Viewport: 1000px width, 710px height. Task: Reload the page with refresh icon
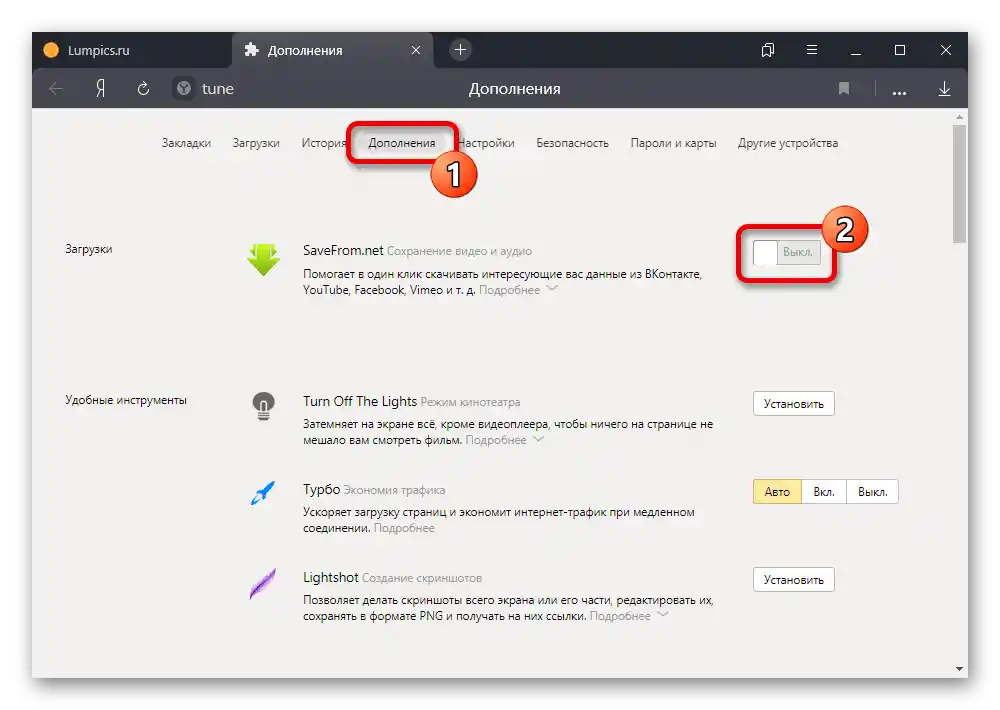pyautogui.click(x=143, y=89)
